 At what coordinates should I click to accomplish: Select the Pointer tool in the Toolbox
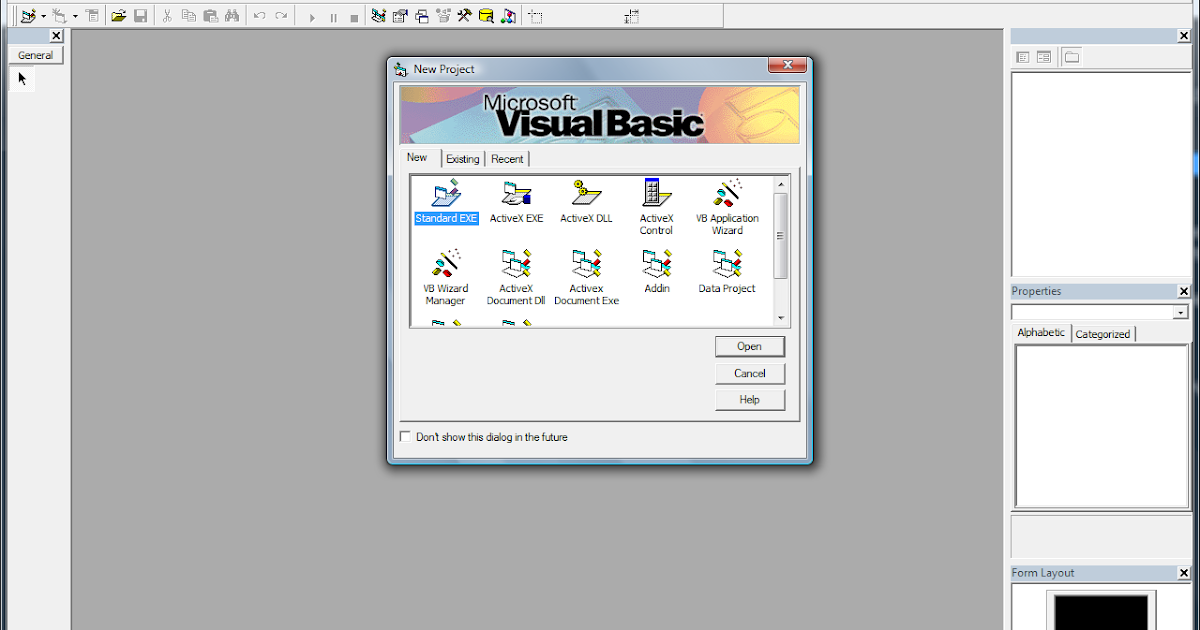22,77
